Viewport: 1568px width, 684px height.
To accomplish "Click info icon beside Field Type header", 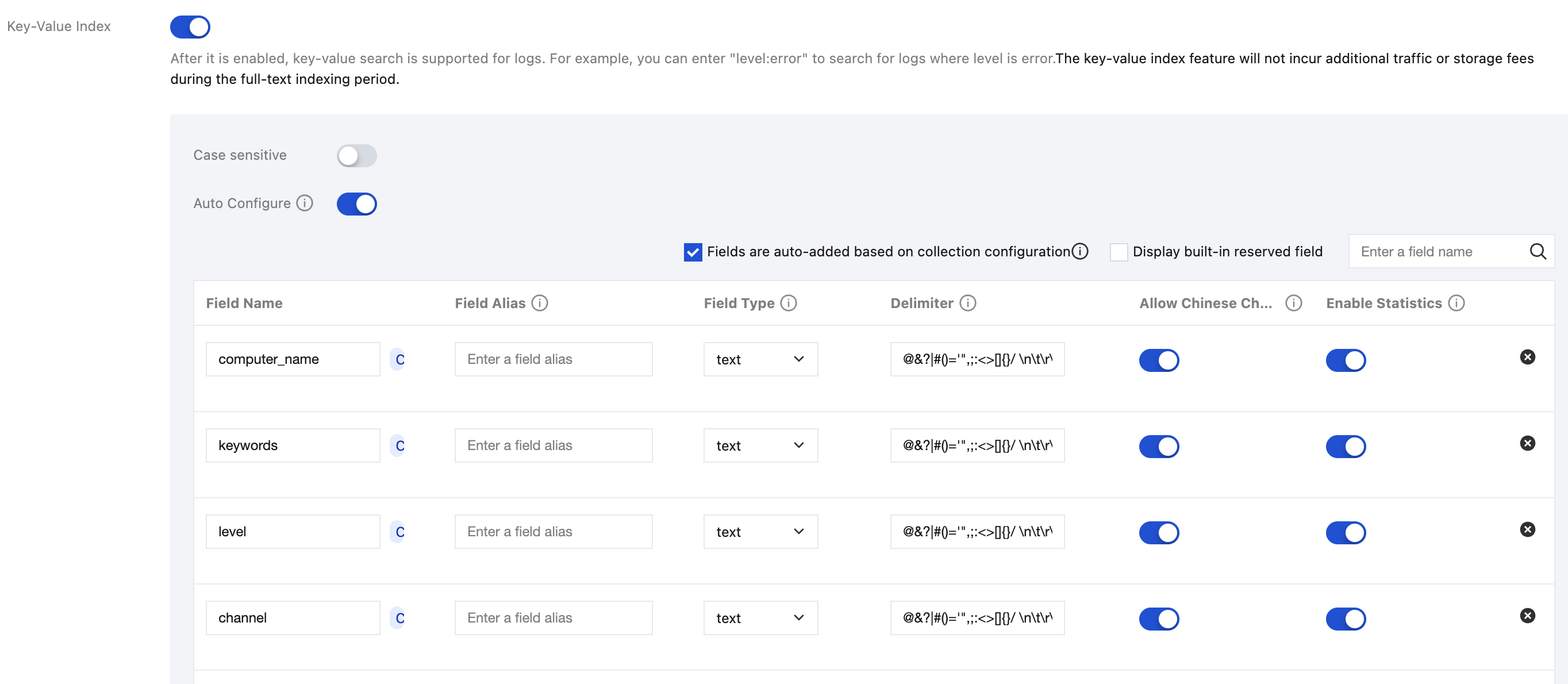I will [x=788, y=303].
